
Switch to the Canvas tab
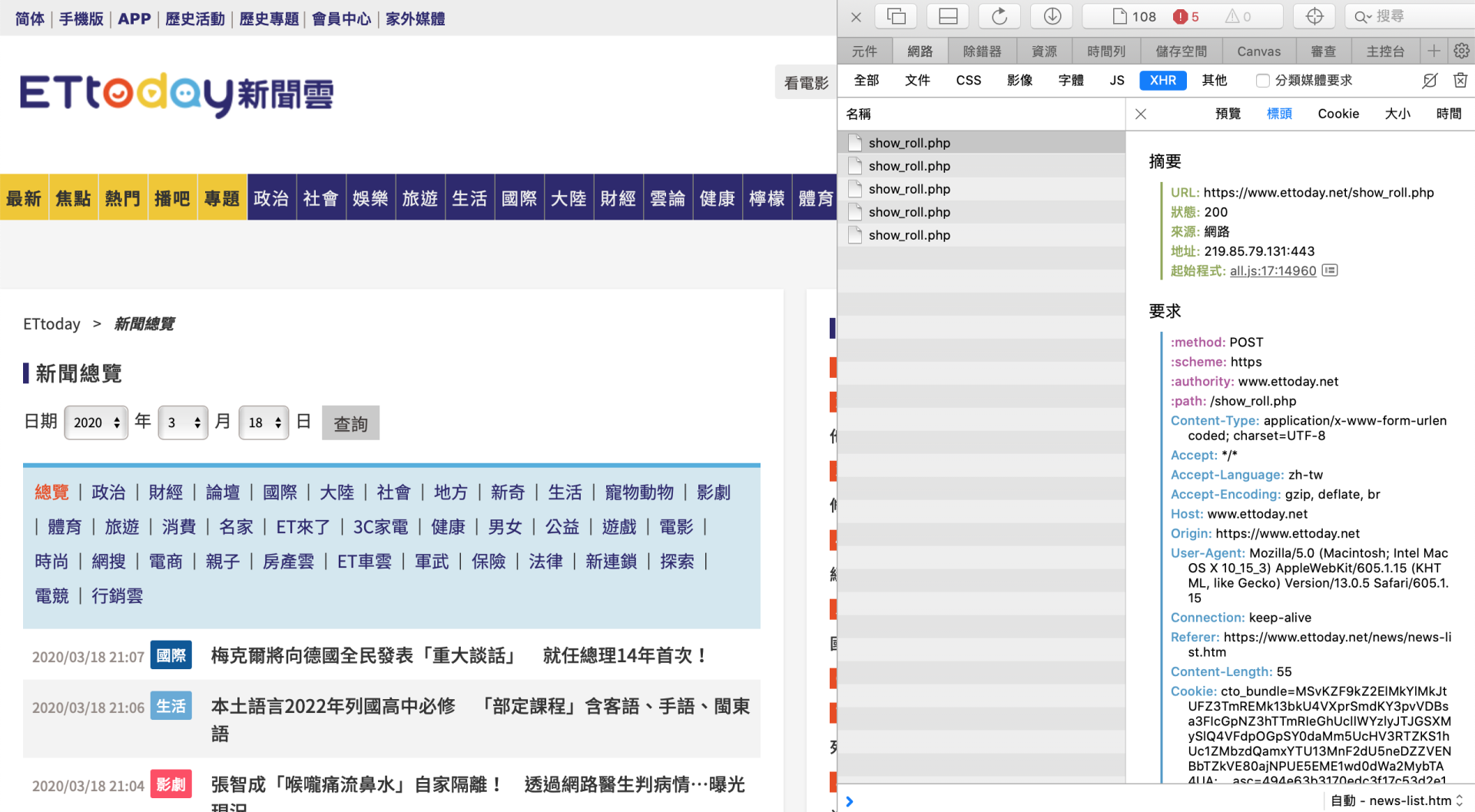tap(1258, 51)
